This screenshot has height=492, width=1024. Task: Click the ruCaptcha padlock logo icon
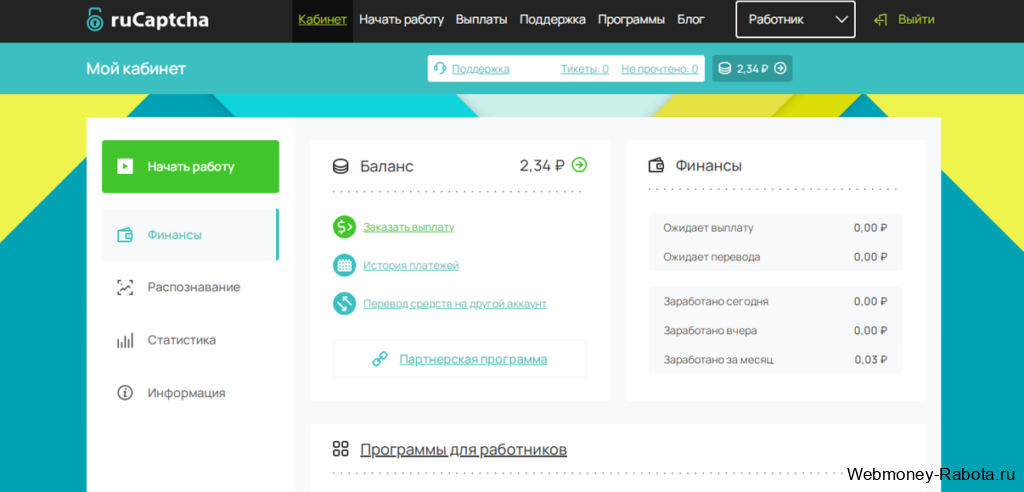click(95, 20)
